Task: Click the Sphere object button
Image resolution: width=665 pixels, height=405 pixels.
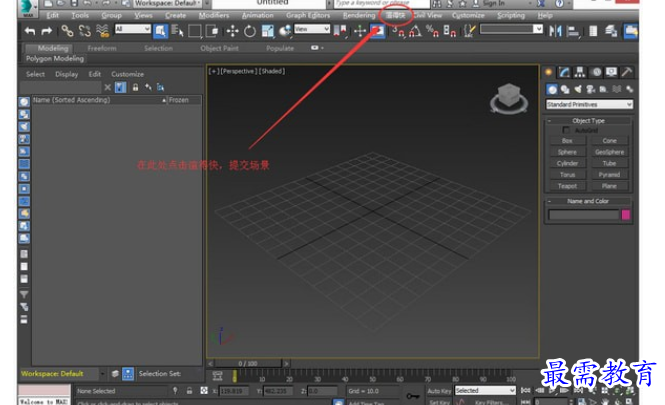Action: pos(568,152)
